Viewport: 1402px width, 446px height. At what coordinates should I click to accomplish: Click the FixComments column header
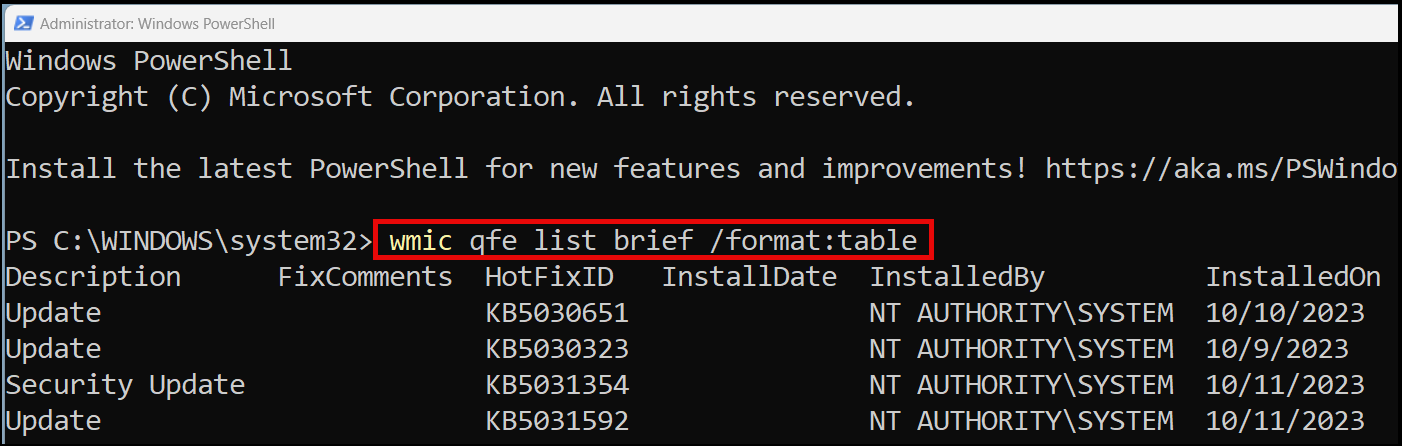pyautogui.click(x=365, y=276)
